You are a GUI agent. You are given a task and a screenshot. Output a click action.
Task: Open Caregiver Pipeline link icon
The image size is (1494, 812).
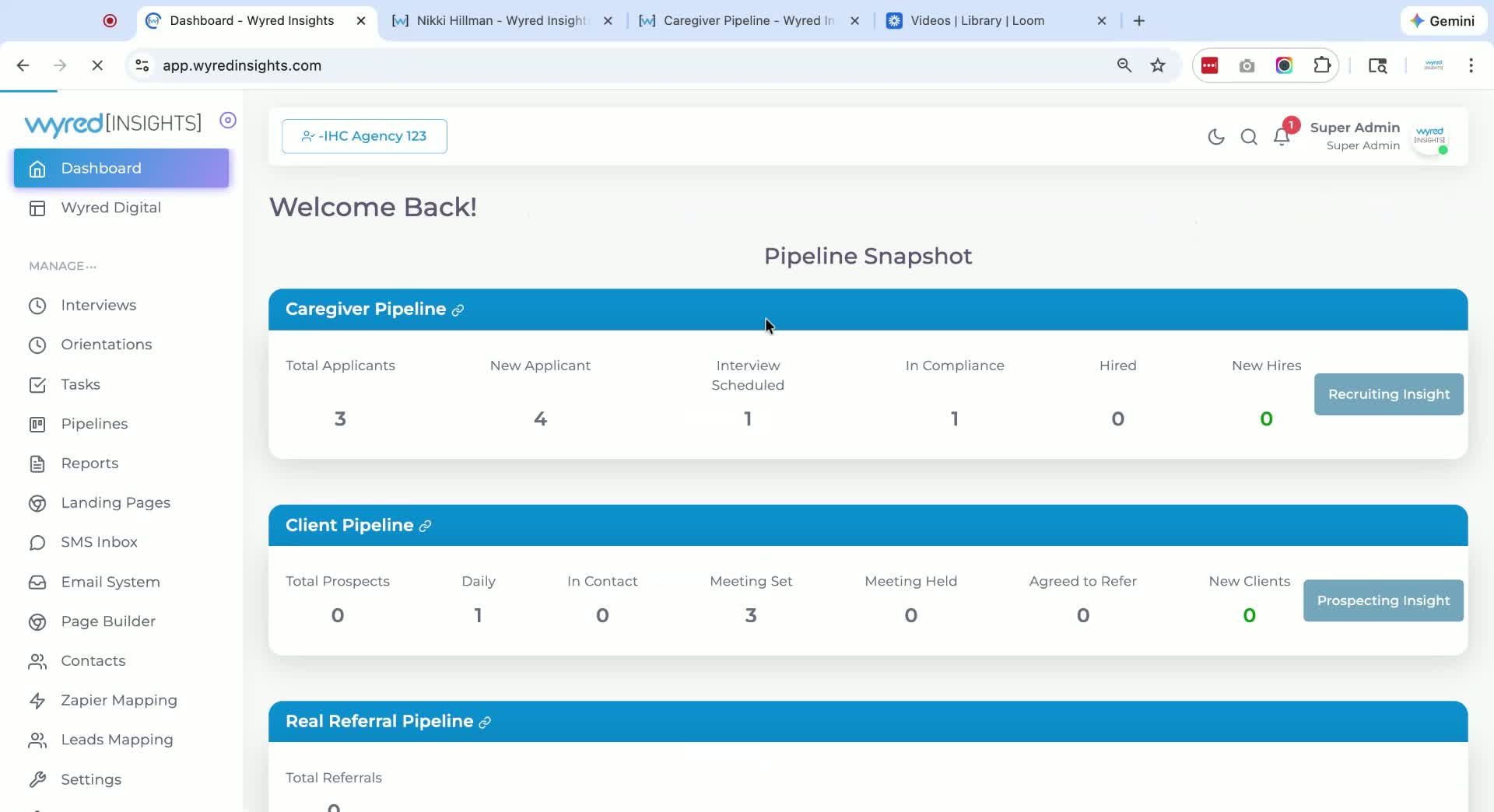[x=458, y=310]
